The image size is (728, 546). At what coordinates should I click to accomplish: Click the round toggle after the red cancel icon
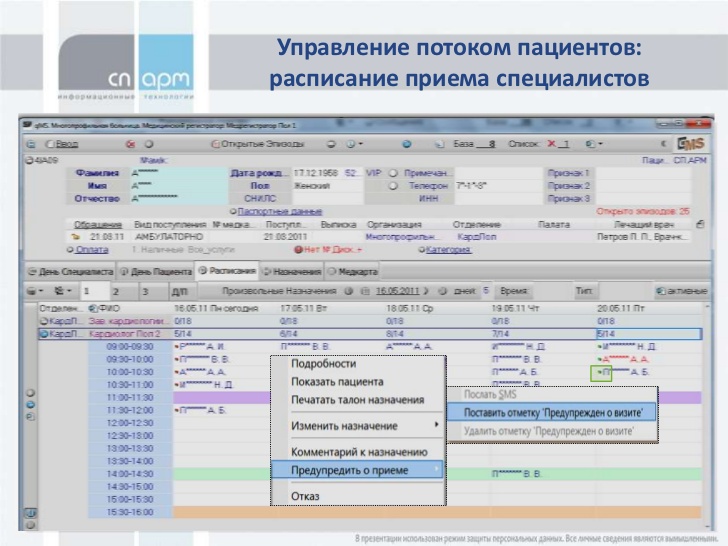coord(149,144)
